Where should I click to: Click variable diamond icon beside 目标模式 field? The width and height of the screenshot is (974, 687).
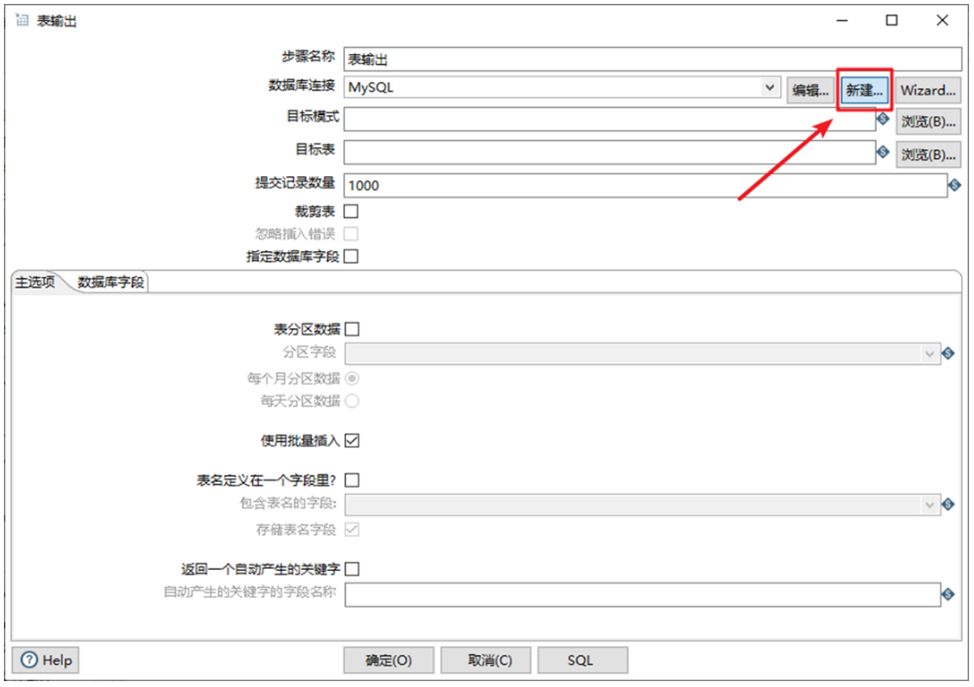883,119
